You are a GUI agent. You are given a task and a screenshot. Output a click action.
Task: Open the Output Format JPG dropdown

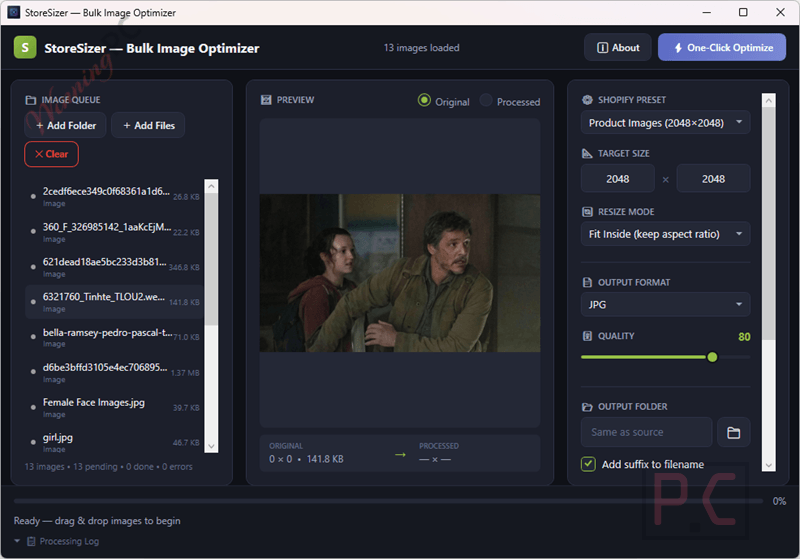tap(665, 304)
